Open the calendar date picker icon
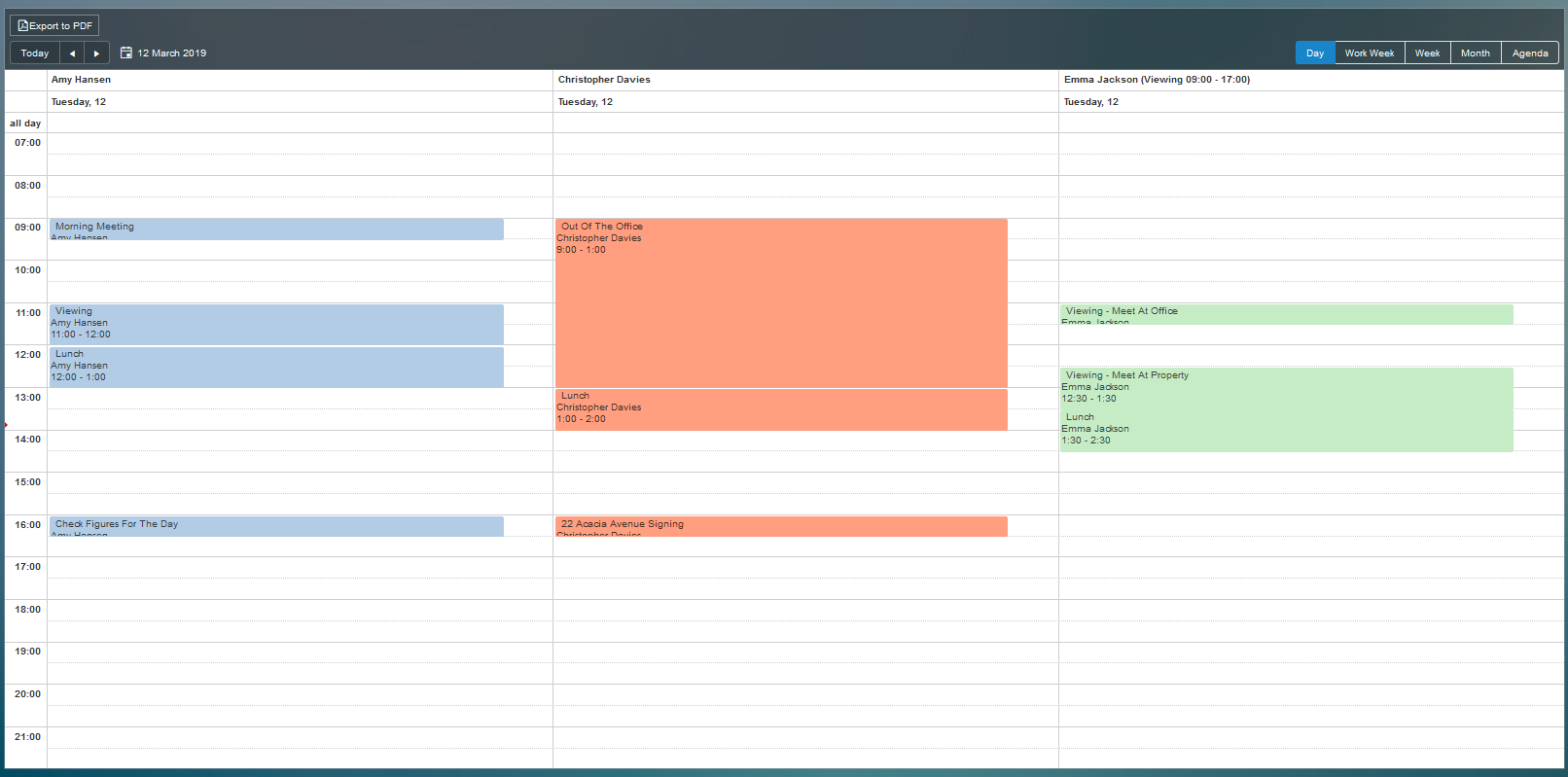This screenshot has width=1568, height=777. [126, 53]
